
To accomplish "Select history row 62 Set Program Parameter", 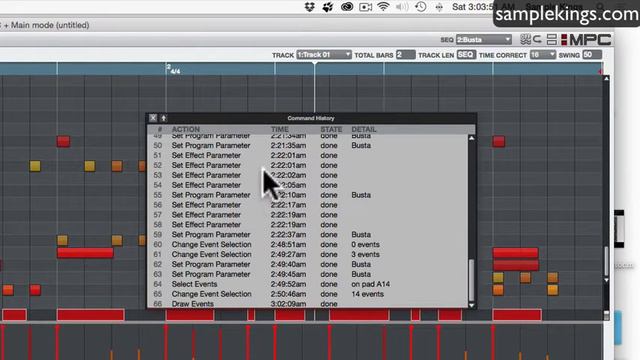I will [x=307, y=264].
